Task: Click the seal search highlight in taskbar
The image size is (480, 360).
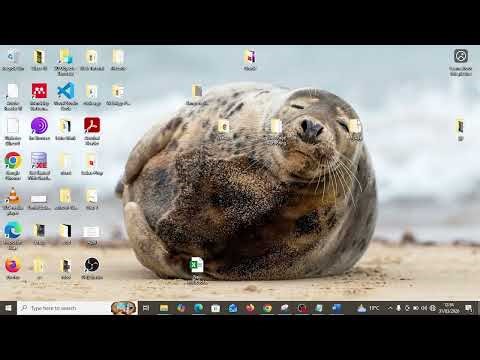Action: click(124, 308)
